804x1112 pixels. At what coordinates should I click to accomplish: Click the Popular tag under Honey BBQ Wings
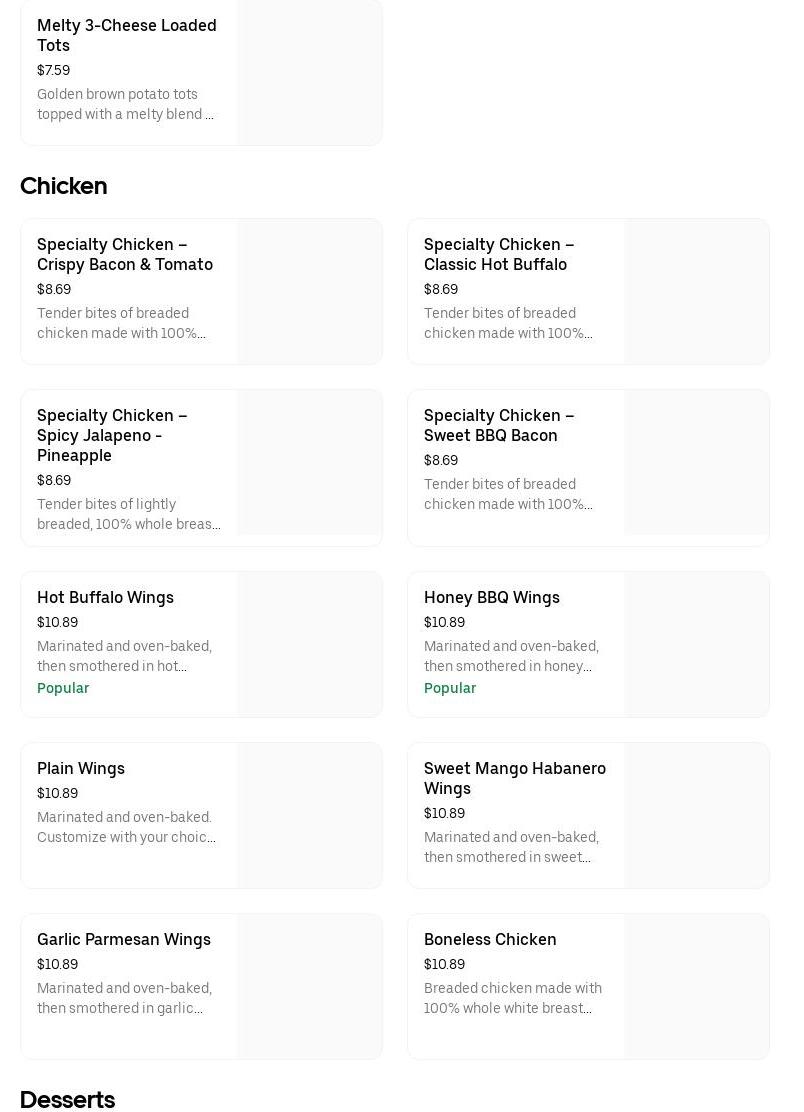coord(450,688)
